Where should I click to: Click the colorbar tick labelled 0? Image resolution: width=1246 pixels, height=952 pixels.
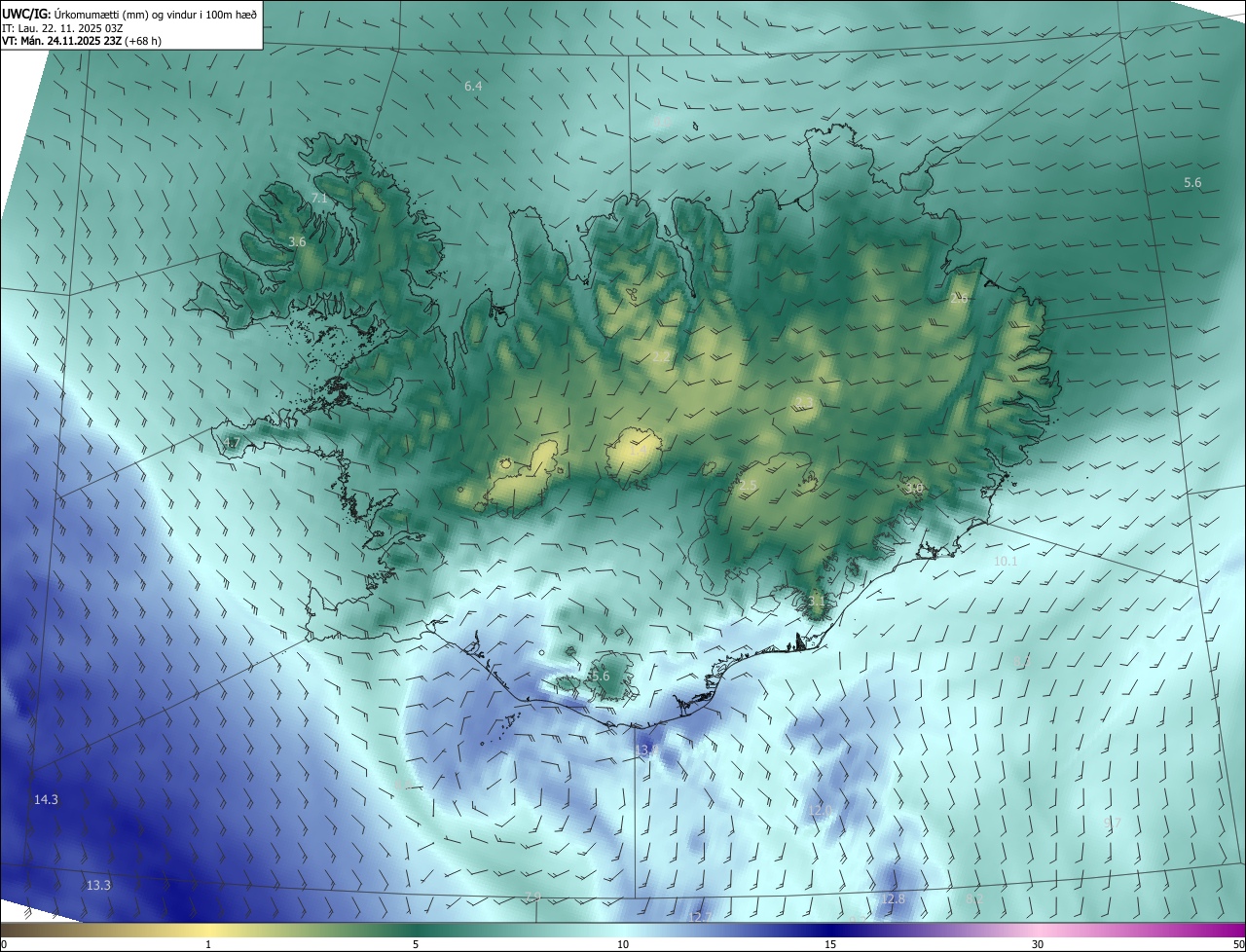4,944
